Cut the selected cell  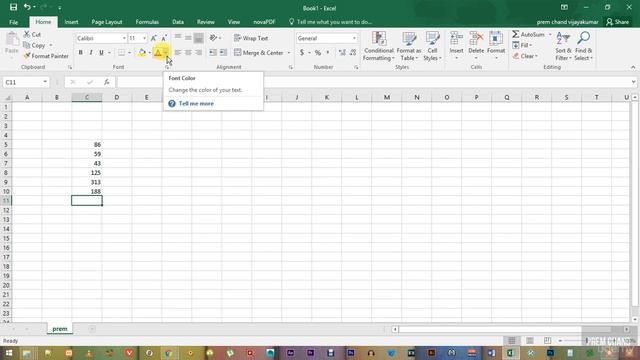coord(32,35)
